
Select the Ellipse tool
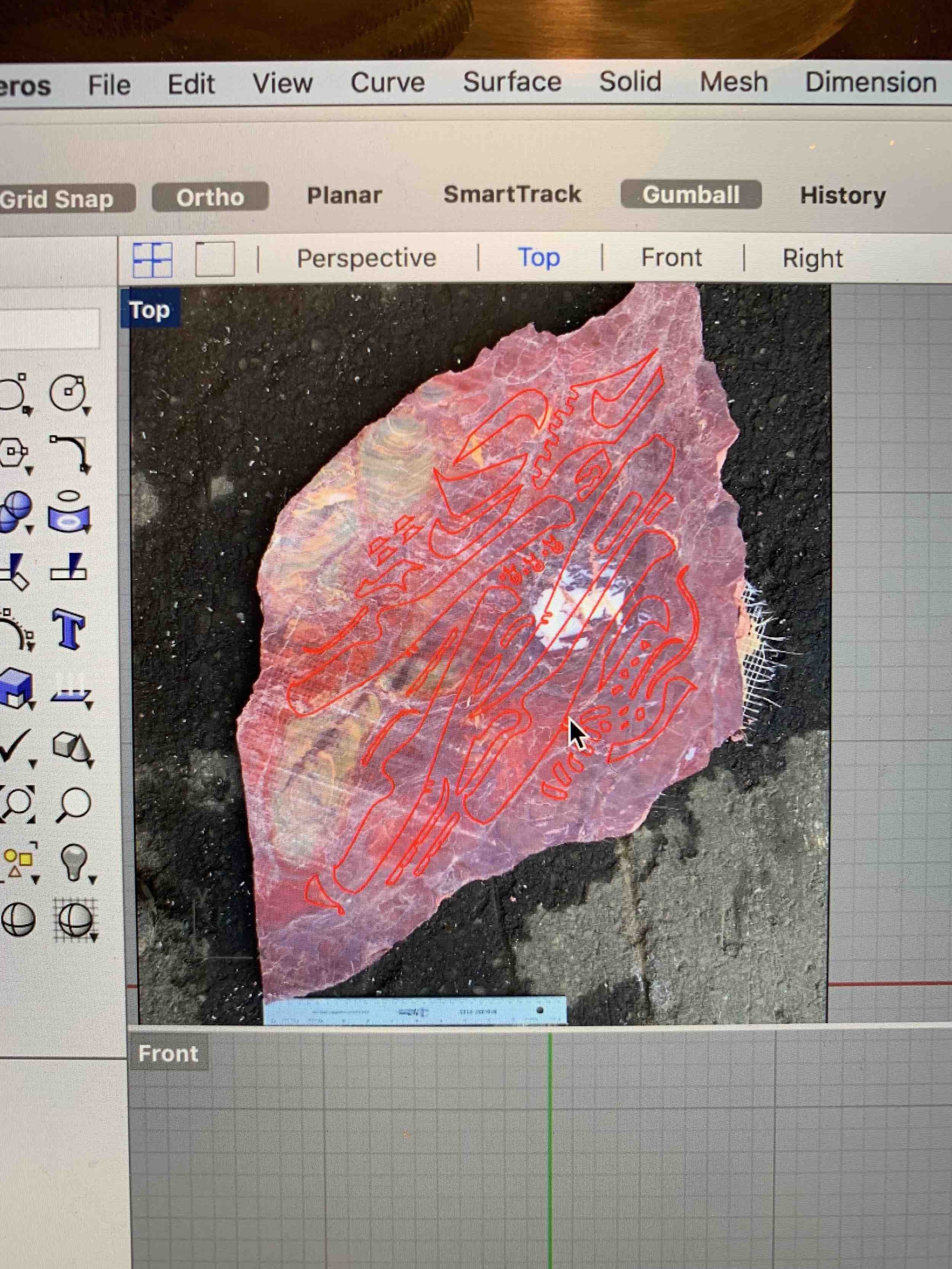pyautogui.click(x=13, y=394)
